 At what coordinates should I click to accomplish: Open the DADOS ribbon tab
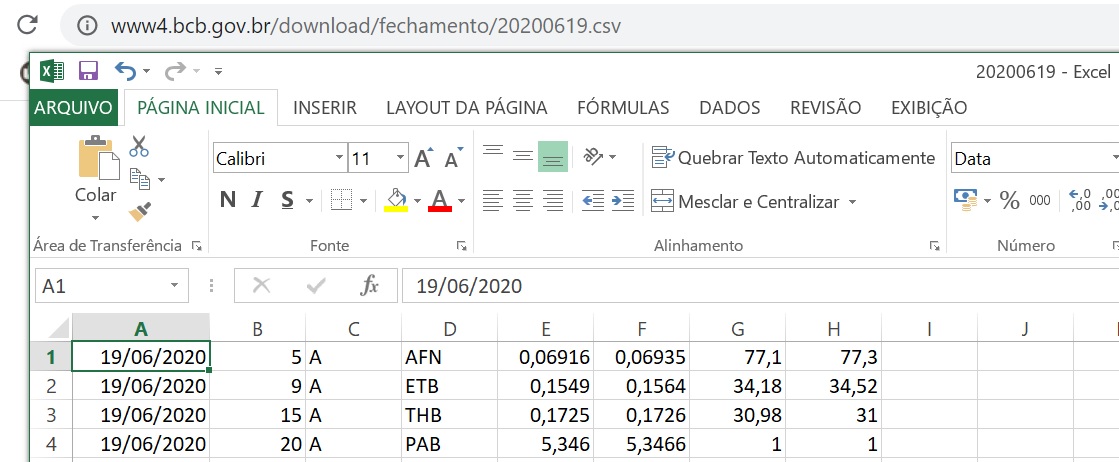point(729,108)
